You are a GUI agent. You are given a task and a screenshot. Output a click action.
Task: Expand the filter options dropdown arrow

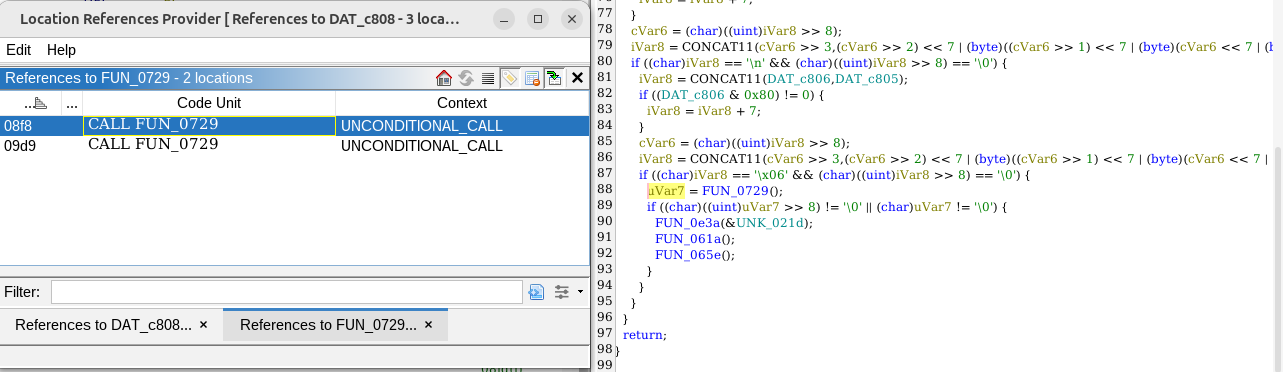click(x=579, y=292)
